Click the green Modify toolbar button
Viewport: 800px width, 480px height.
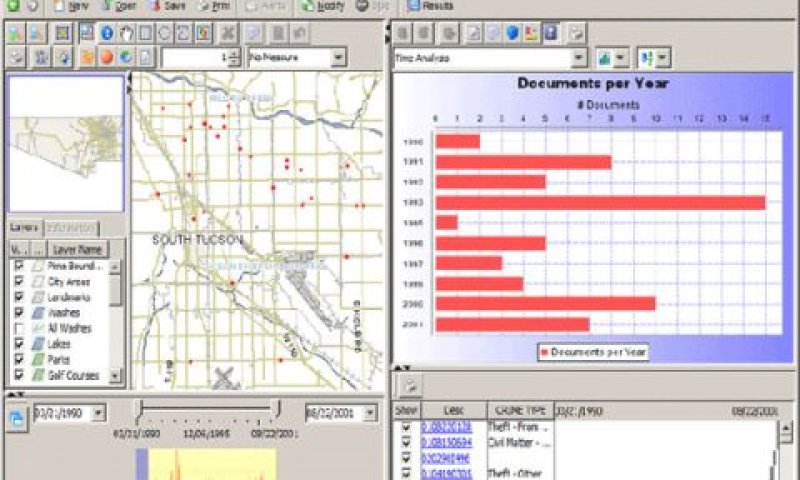322,6
